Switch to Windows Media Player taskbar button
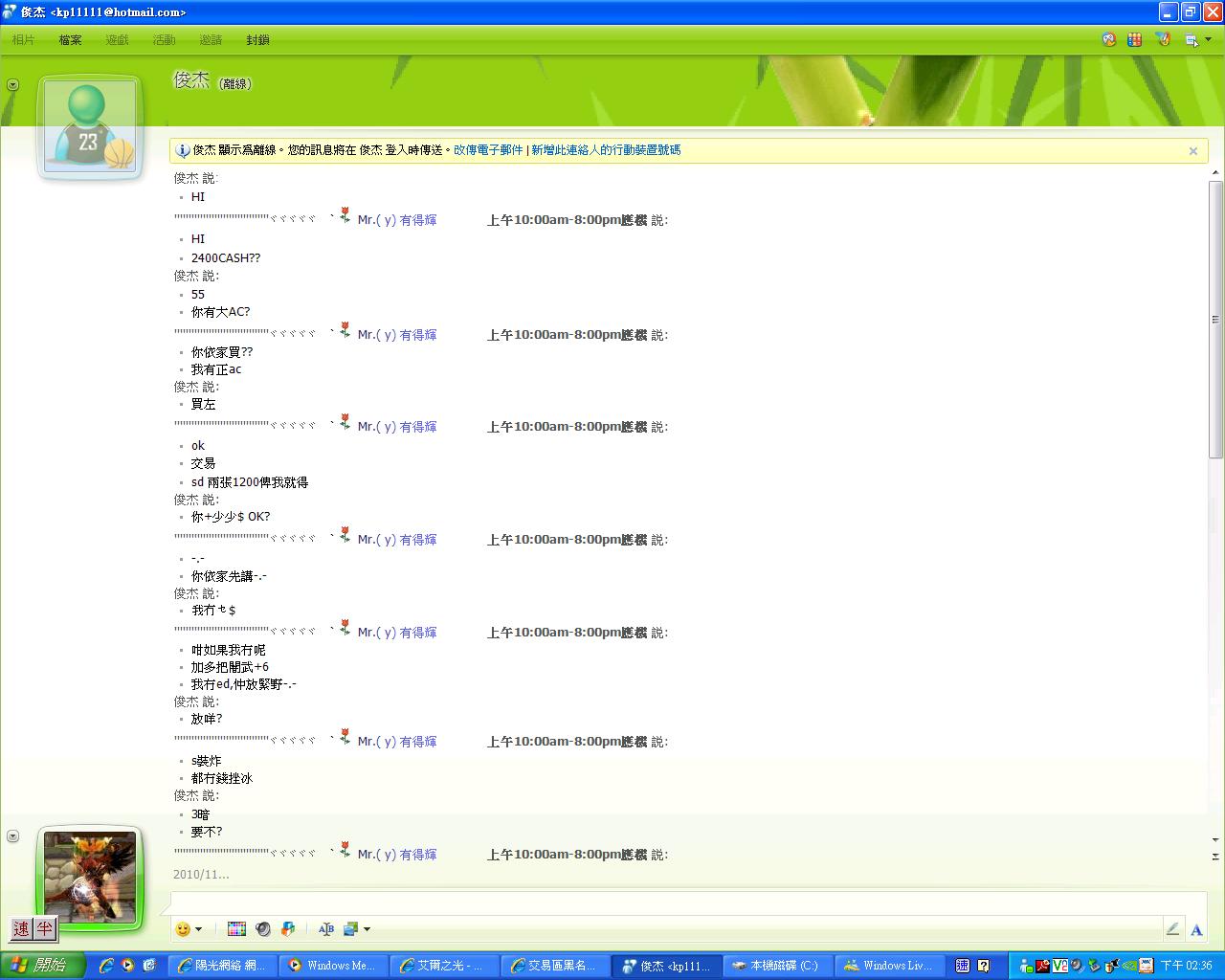1225x980 pixels. [334, 966]
